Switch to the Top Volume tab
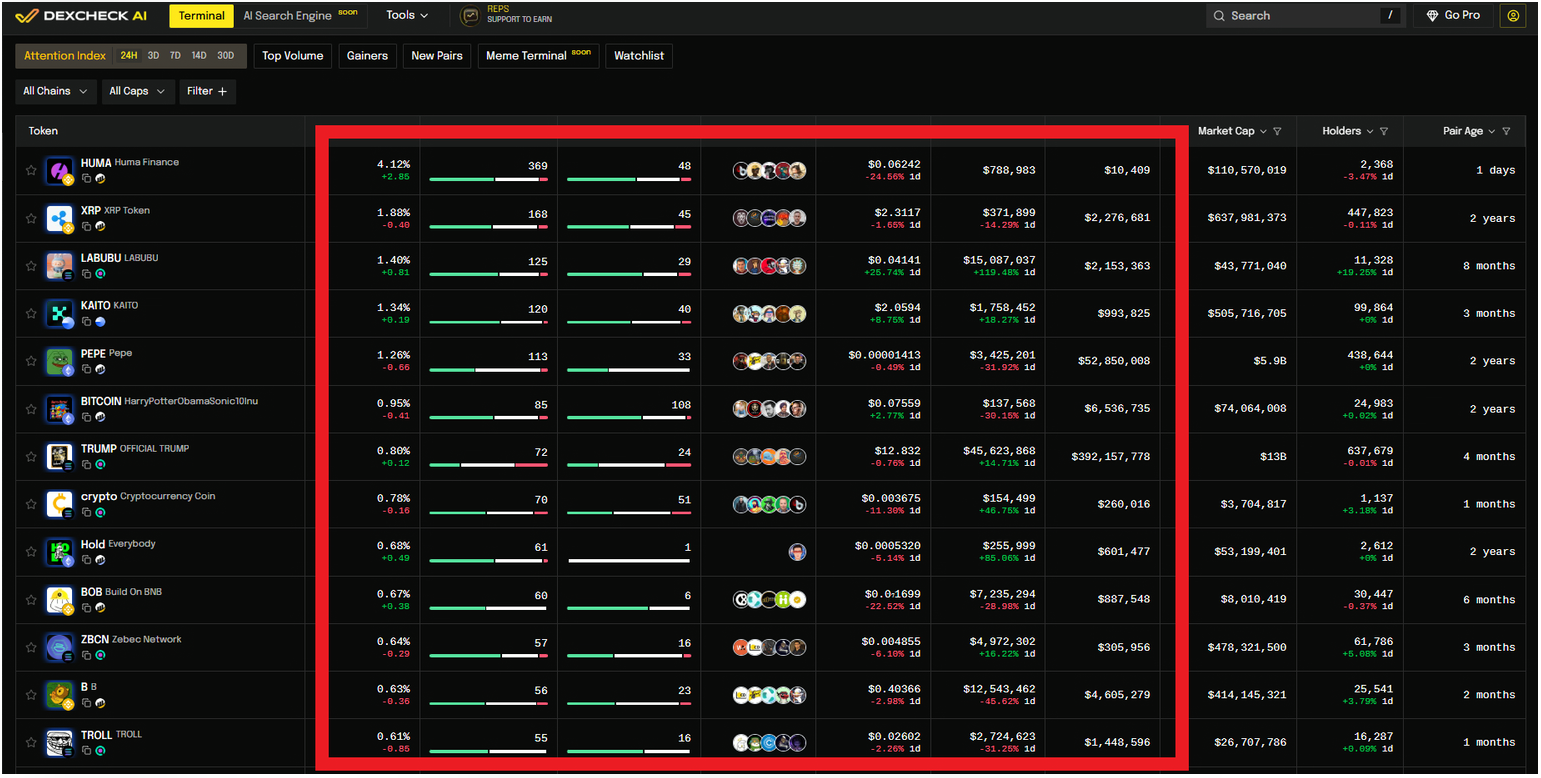Screen dimensions: 1541x778 pos(292,56)
